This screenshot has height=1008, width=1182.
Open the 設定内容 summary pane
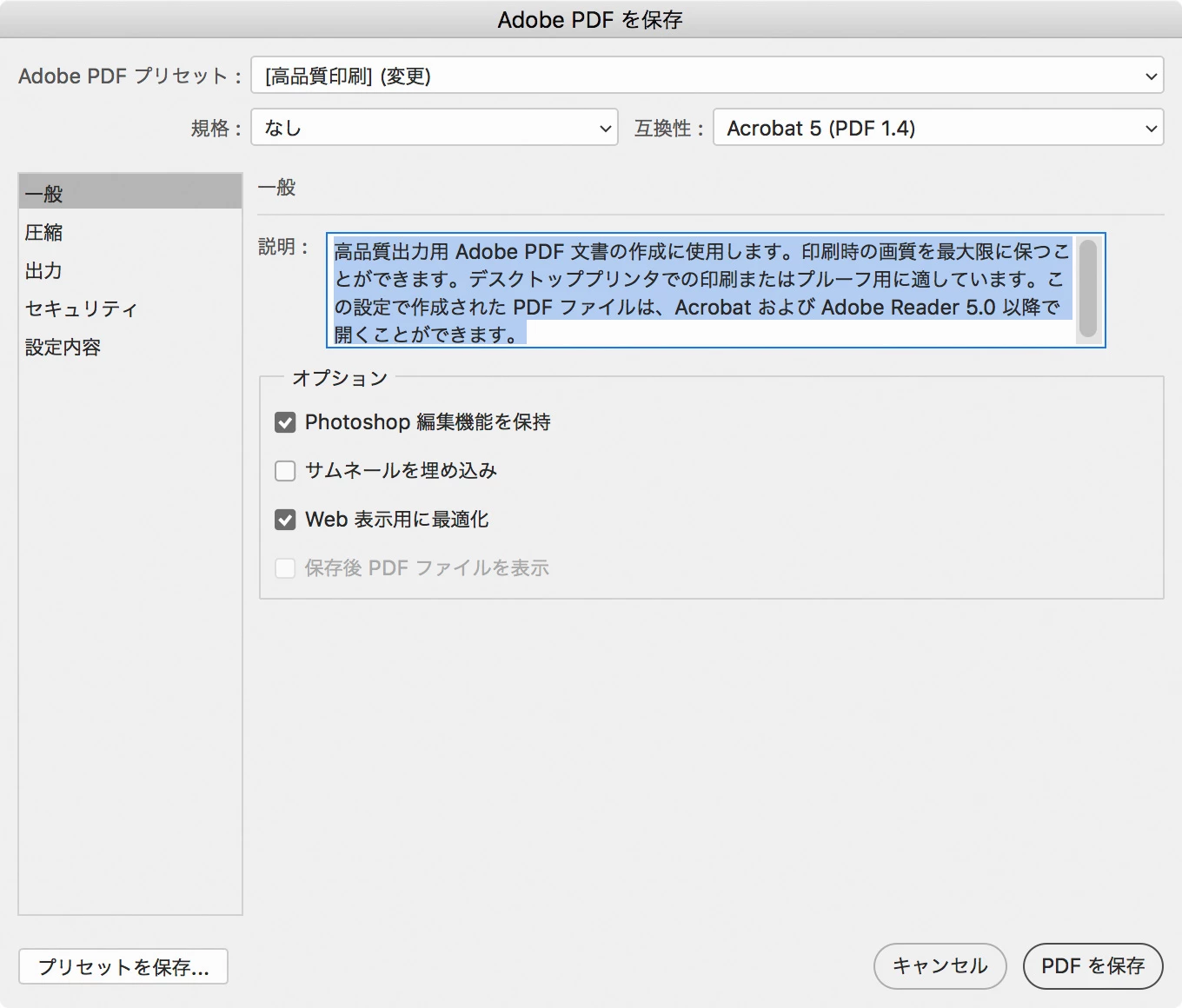coord(130,347)
